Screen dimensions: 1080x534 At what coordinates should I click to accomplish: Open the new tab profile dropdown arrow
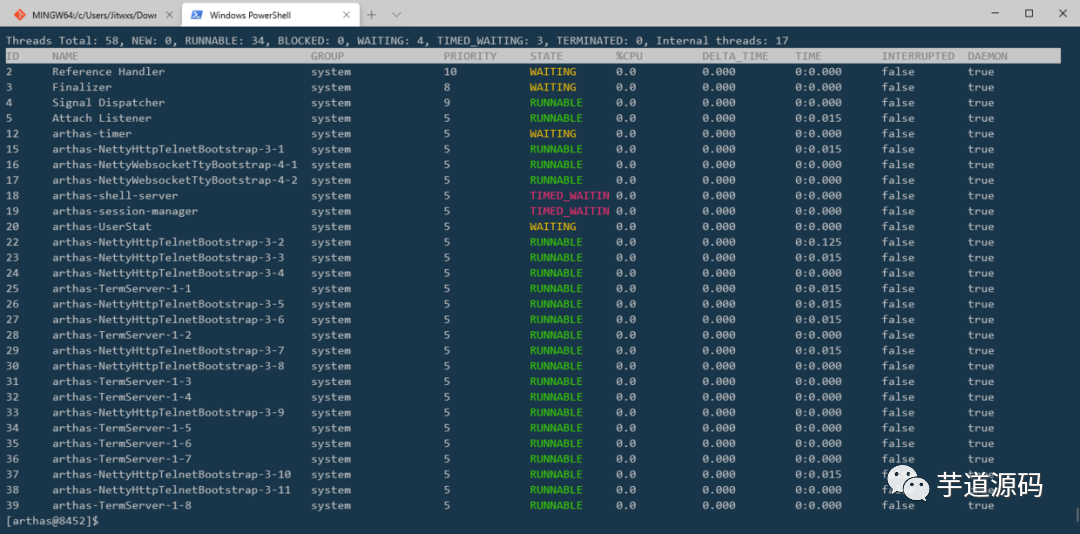[396, 14]
